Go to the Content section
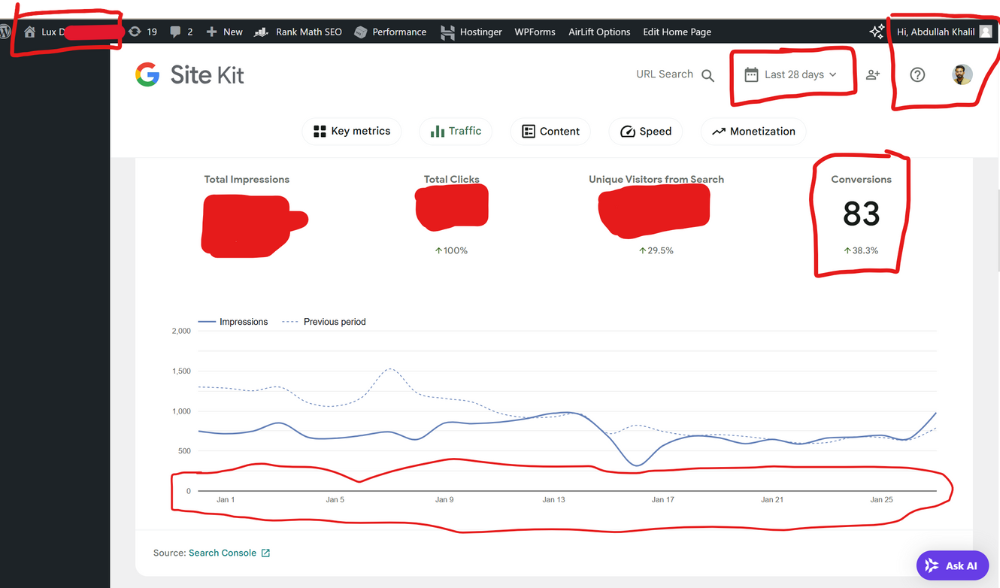The image size is (1000, 588). 550,131
